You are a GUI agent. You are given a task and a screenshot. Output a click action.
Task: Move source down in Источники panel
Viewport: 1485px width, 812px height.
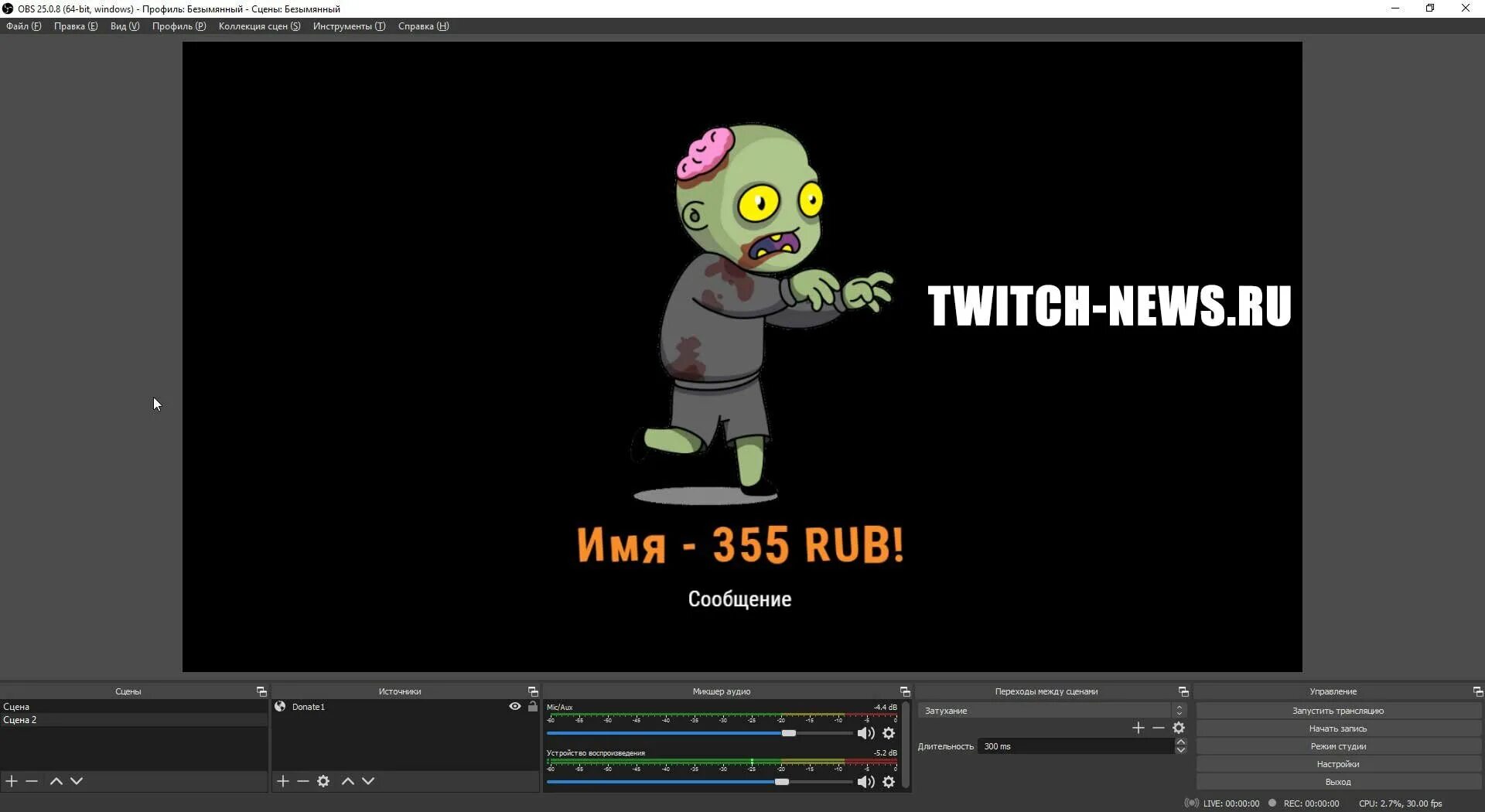pos(368,781)
